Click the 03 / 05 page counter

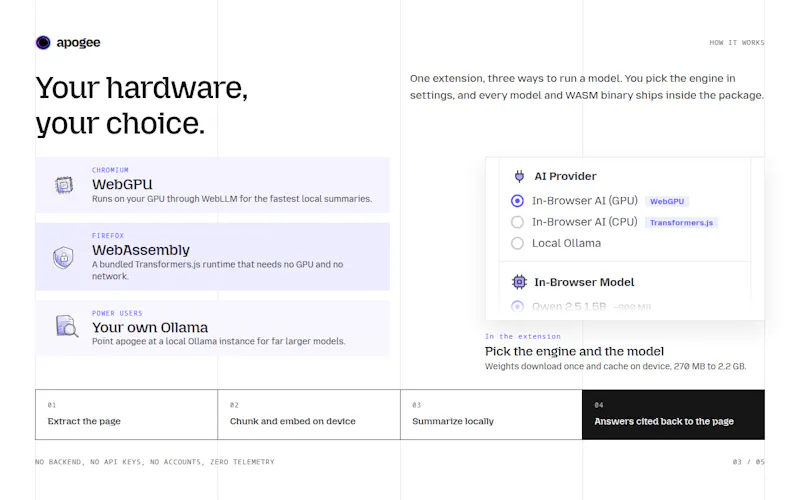point(748,462)
